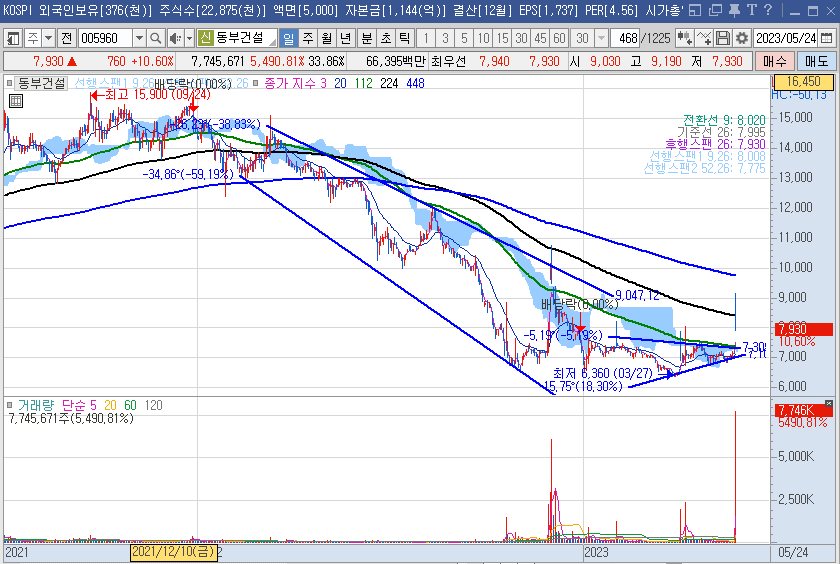Select the 10 interval button
The width and height of the screenshot is (840, 564).
[484, 38]
